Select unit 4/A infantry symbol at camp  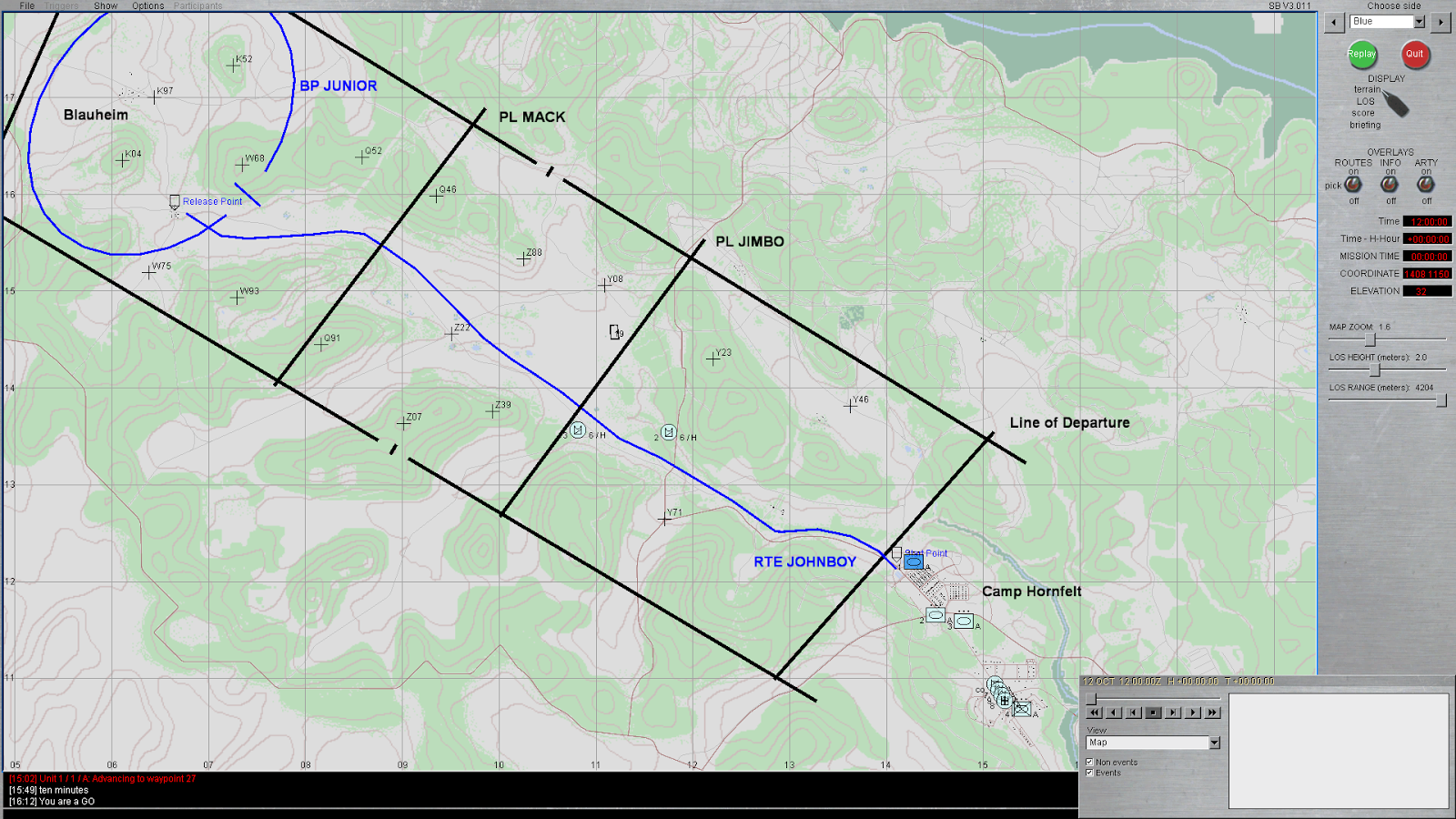1023,709
